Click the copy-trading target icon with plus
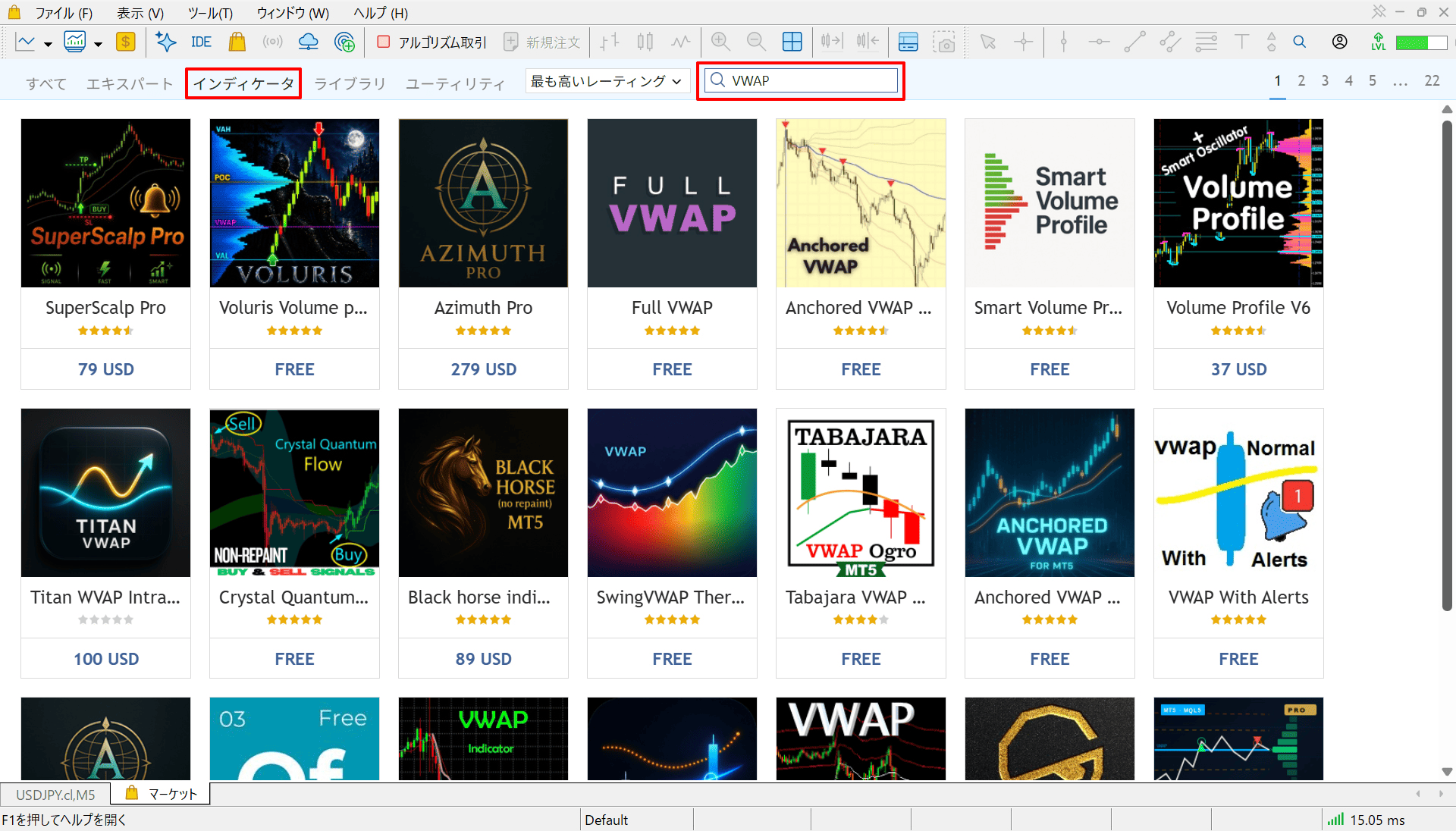Image resolution: width=1456 pixels, height=831 pixels. [x=345, y=42]
